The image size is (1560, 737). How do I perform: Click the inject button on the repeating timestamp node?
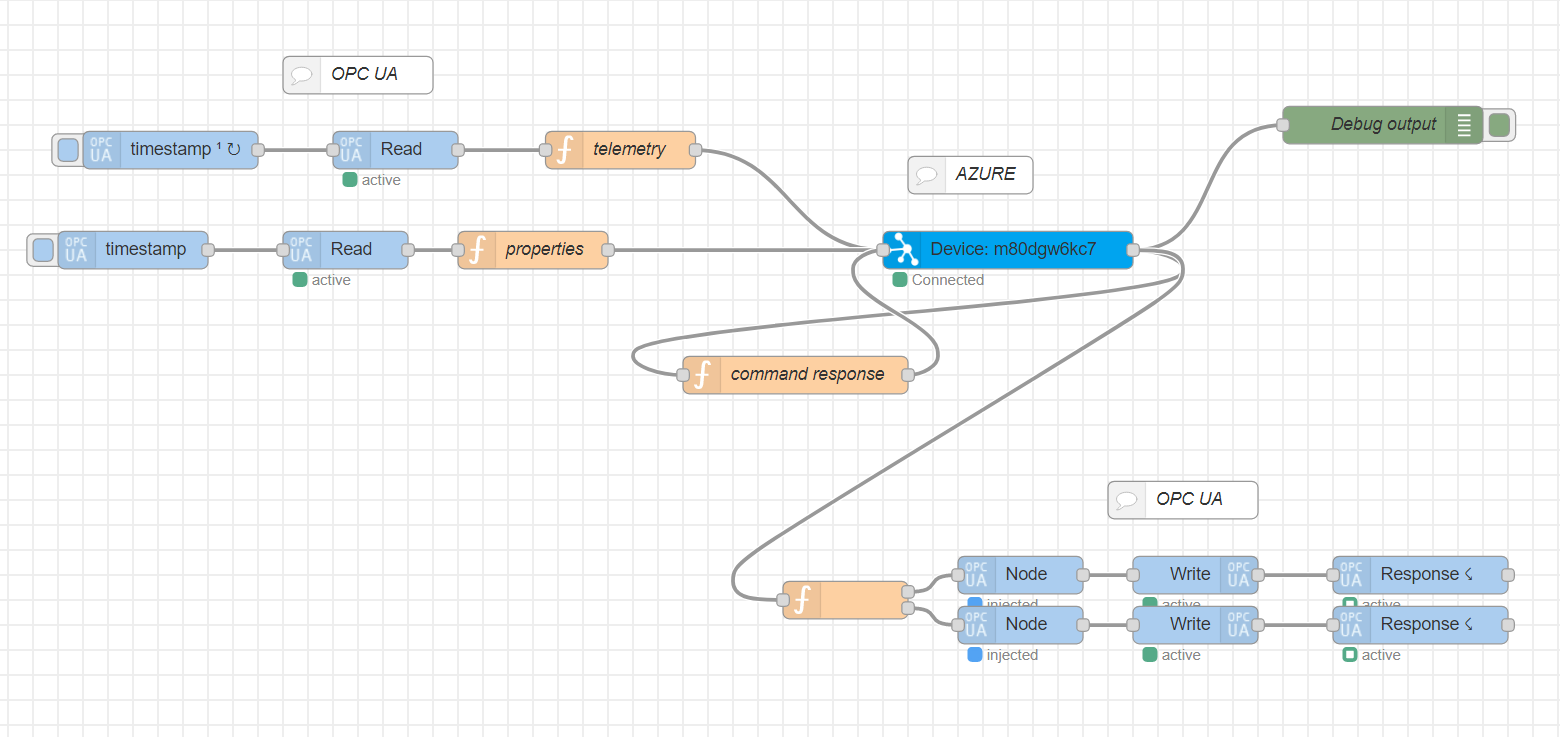[67, 150]
